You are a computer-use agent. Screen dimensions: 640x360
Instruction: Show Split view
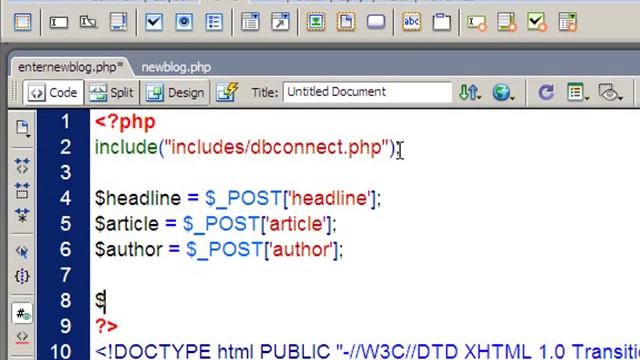(112, 93)
